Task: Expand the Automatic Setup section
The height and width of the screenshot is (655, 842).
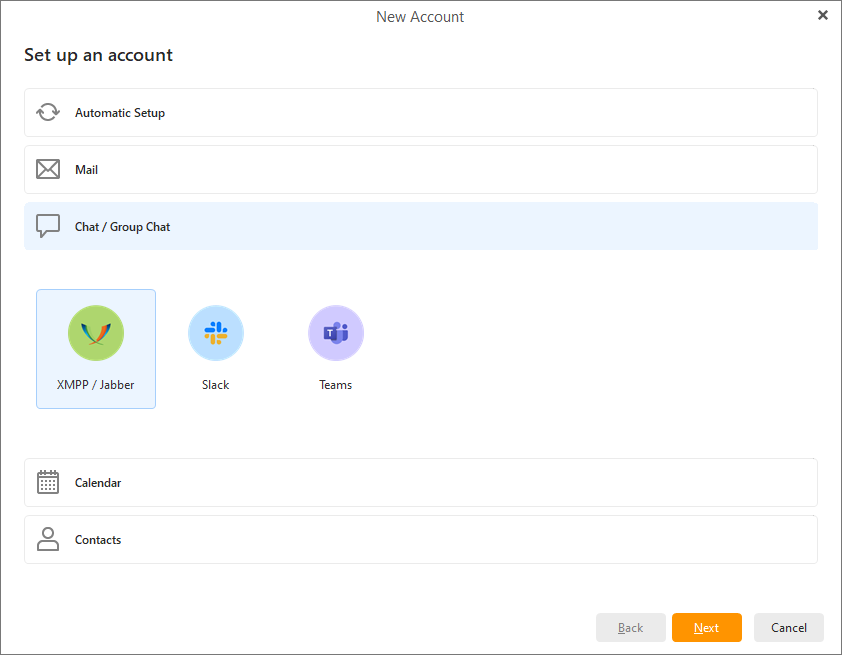Action: pyautogui.click(x=420, y=112)
